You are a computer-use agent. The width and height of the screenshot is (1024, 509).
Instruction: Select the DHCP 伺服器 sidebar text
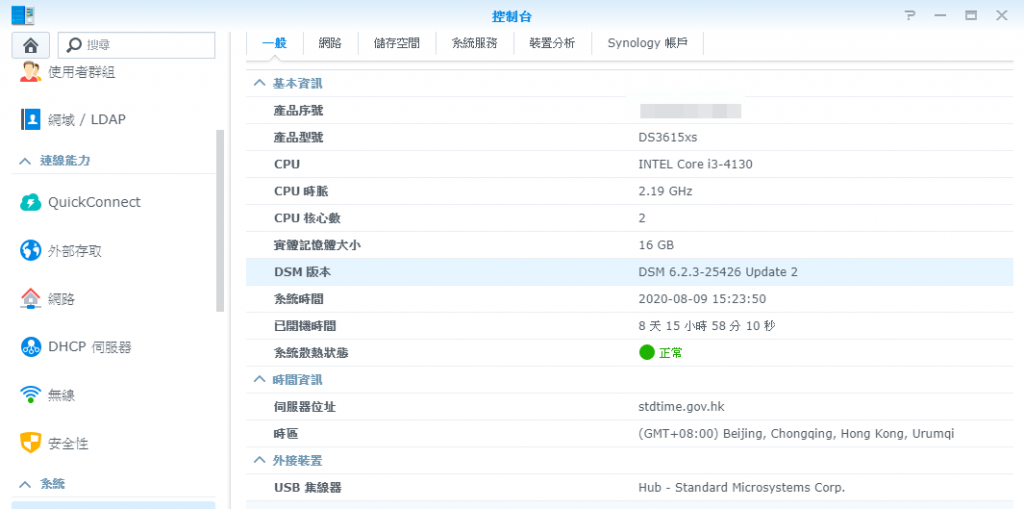(89, 347)
